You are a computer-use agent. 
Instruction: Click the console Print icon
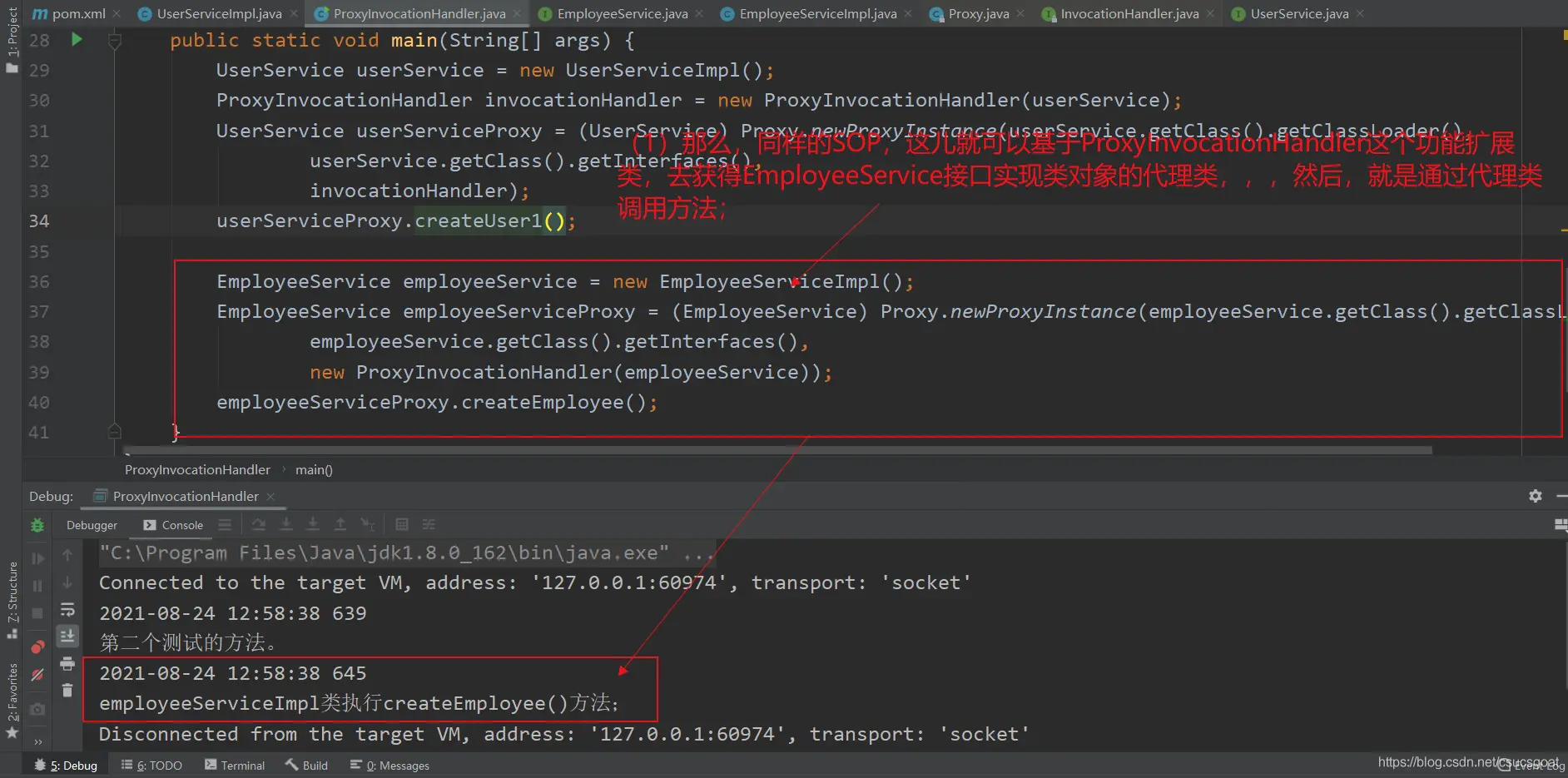coord(67,663)
